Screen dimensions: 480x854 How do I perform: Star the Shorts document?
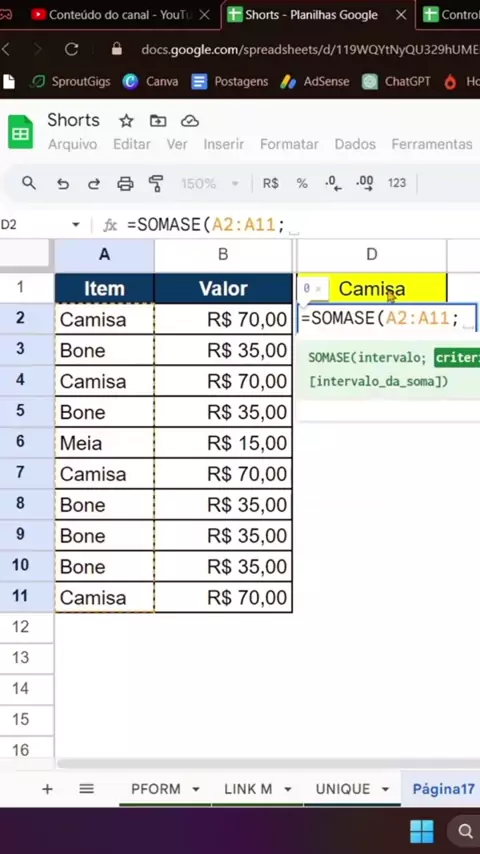tap(126, 120)
